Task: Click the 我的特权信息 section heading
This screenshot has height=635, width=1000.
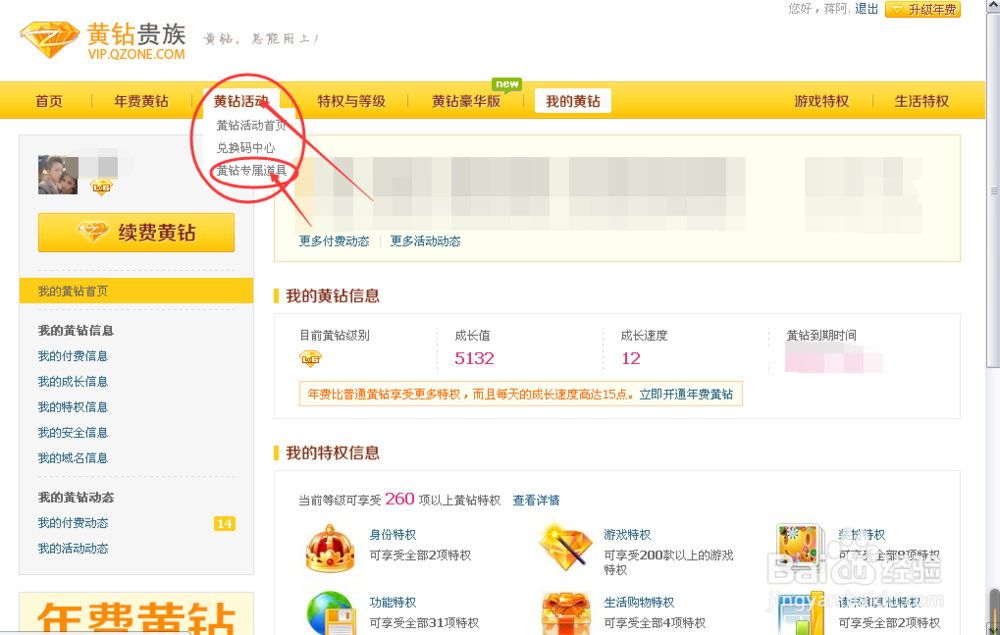Action: click(x=332, y=453)
